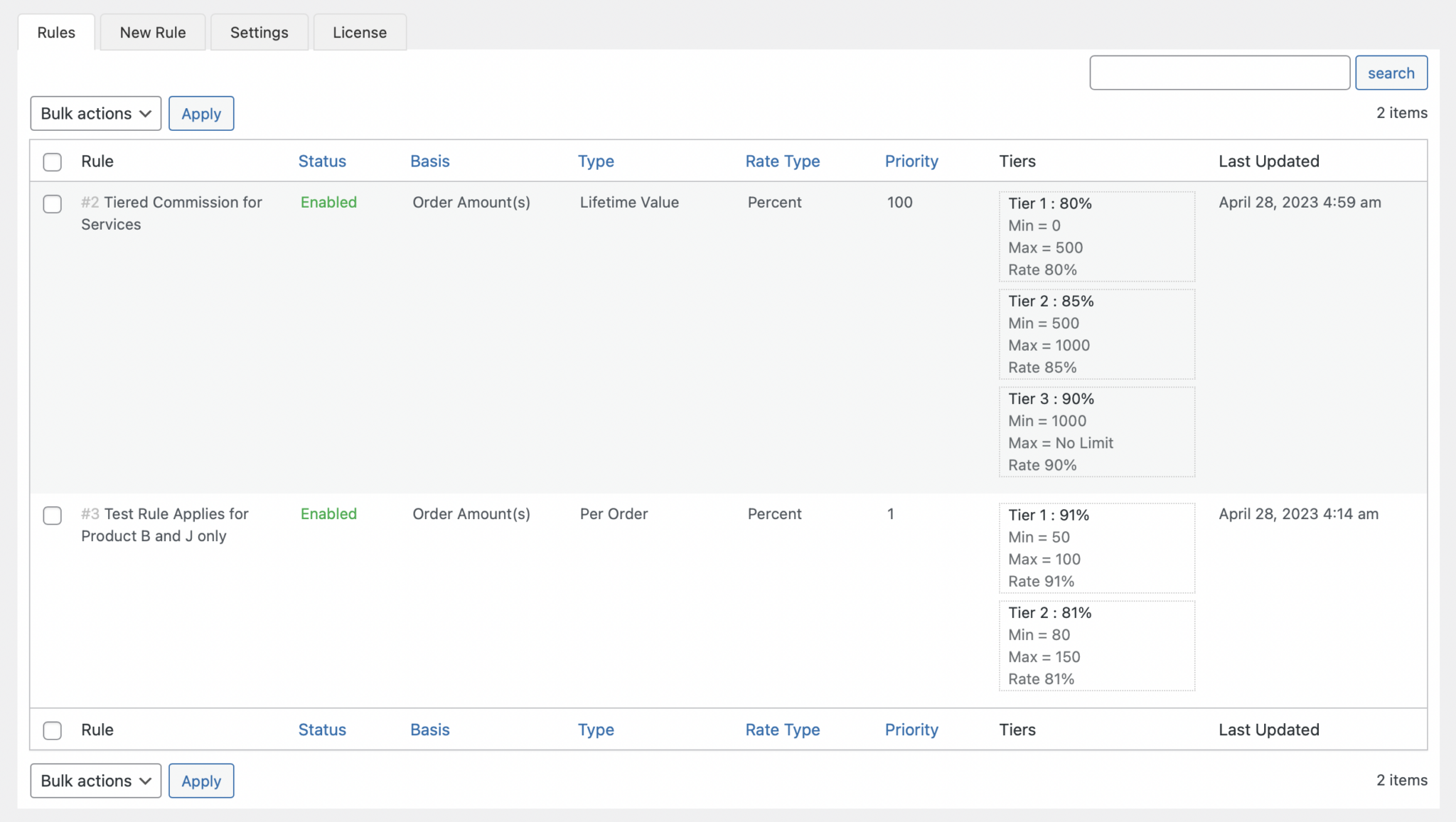
Task: Open the Settings tab
Action: coord(259,33)
